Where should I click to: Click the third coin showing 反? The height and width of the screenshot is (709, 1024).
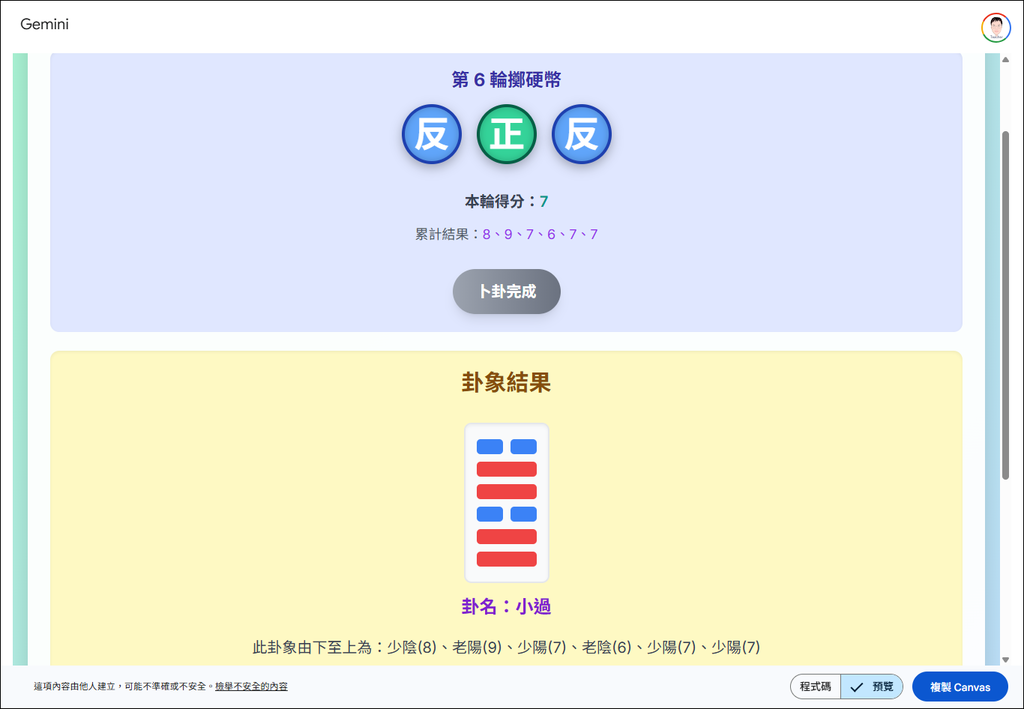click(582, 134)
